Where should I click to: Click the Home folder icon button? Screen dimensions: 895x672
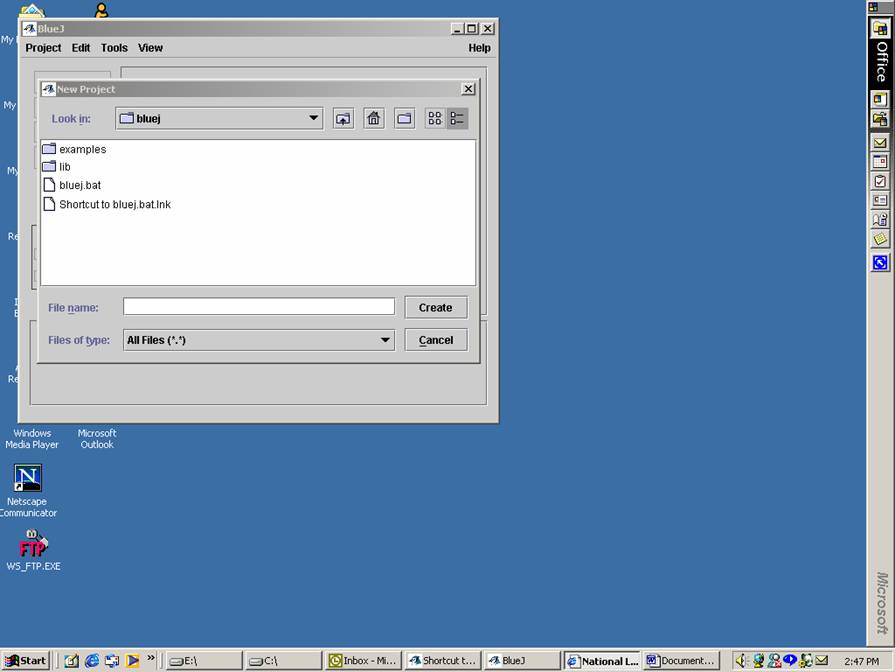tap(374, 119)
